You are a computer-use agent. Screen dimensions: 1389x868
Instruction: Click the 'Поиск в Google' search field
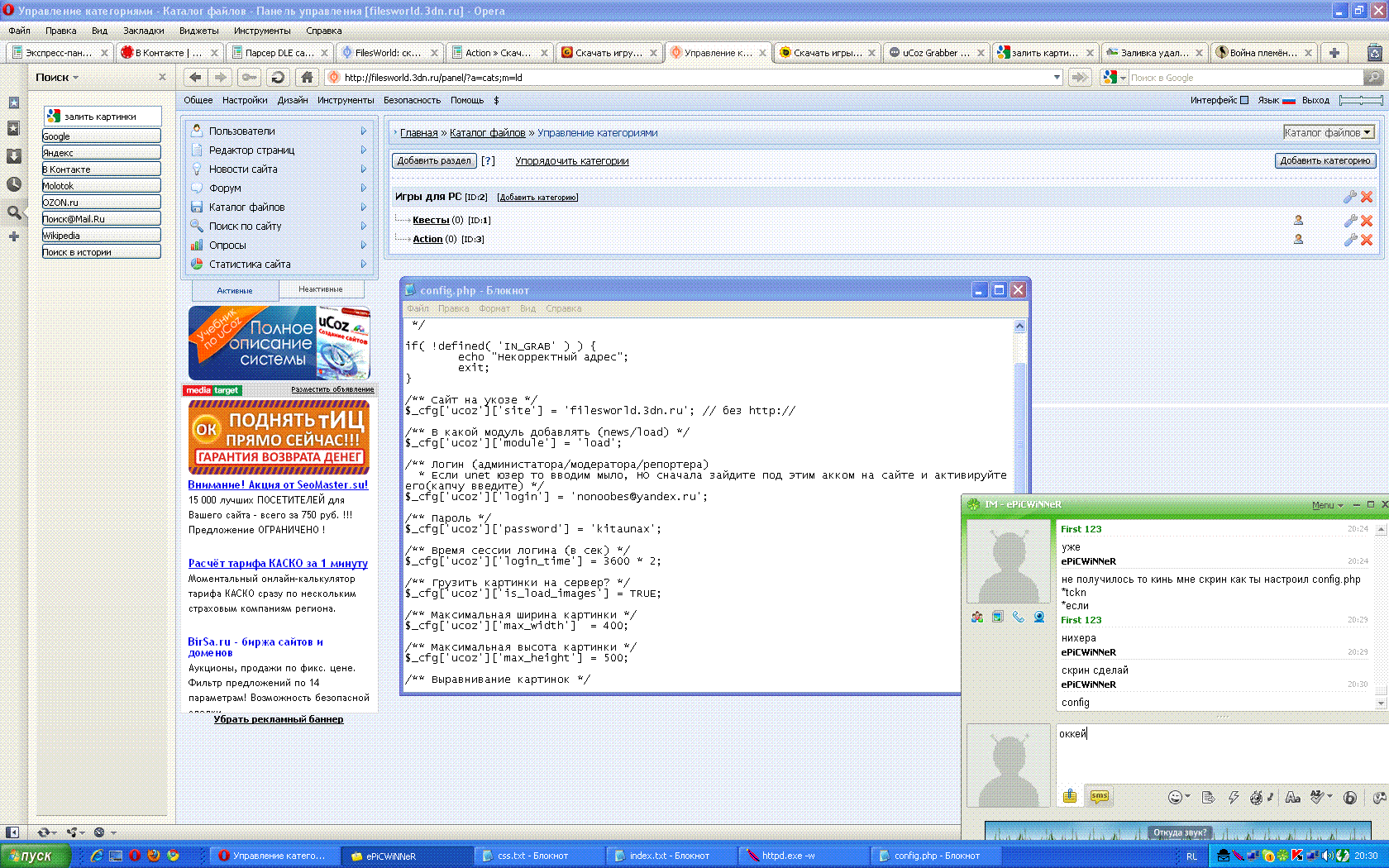pos(1245,77)
